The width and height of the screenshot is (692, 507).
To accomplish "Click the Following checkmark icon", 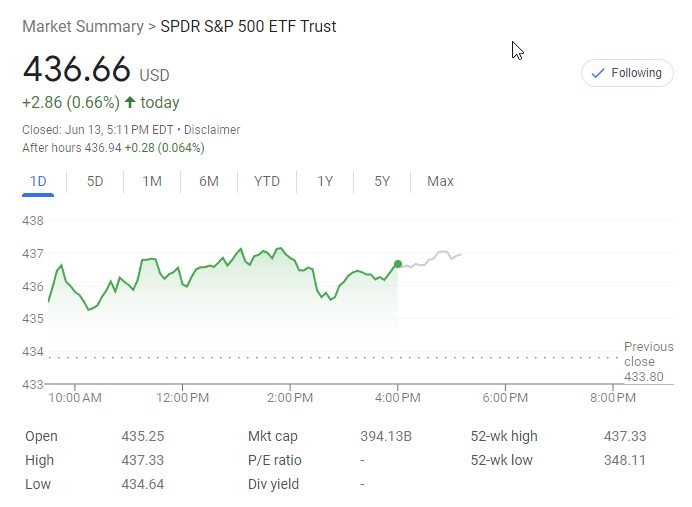I will [598, 73].
